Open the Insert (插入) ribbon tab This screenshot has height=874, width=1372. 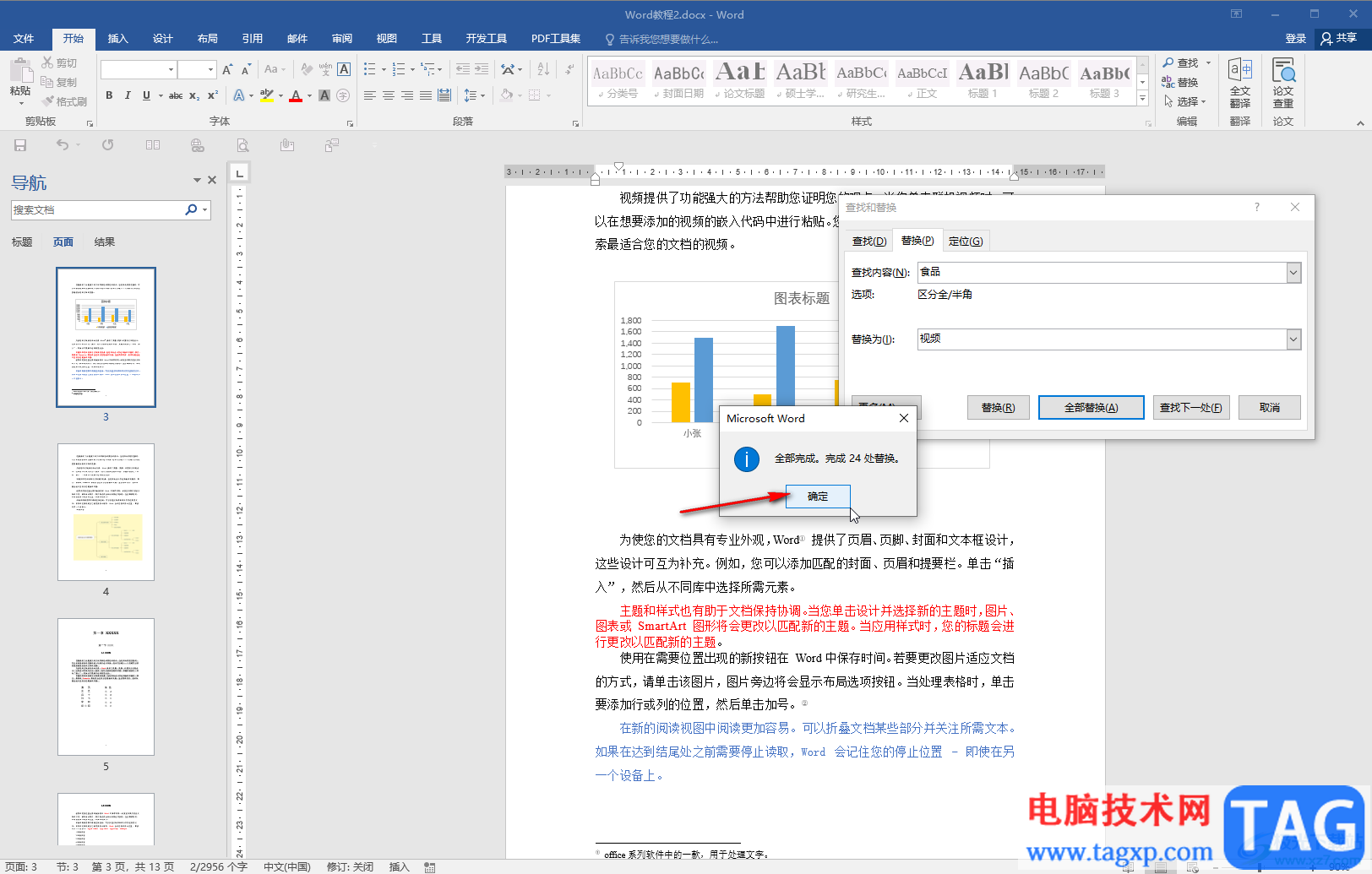(x=118, y=39)
